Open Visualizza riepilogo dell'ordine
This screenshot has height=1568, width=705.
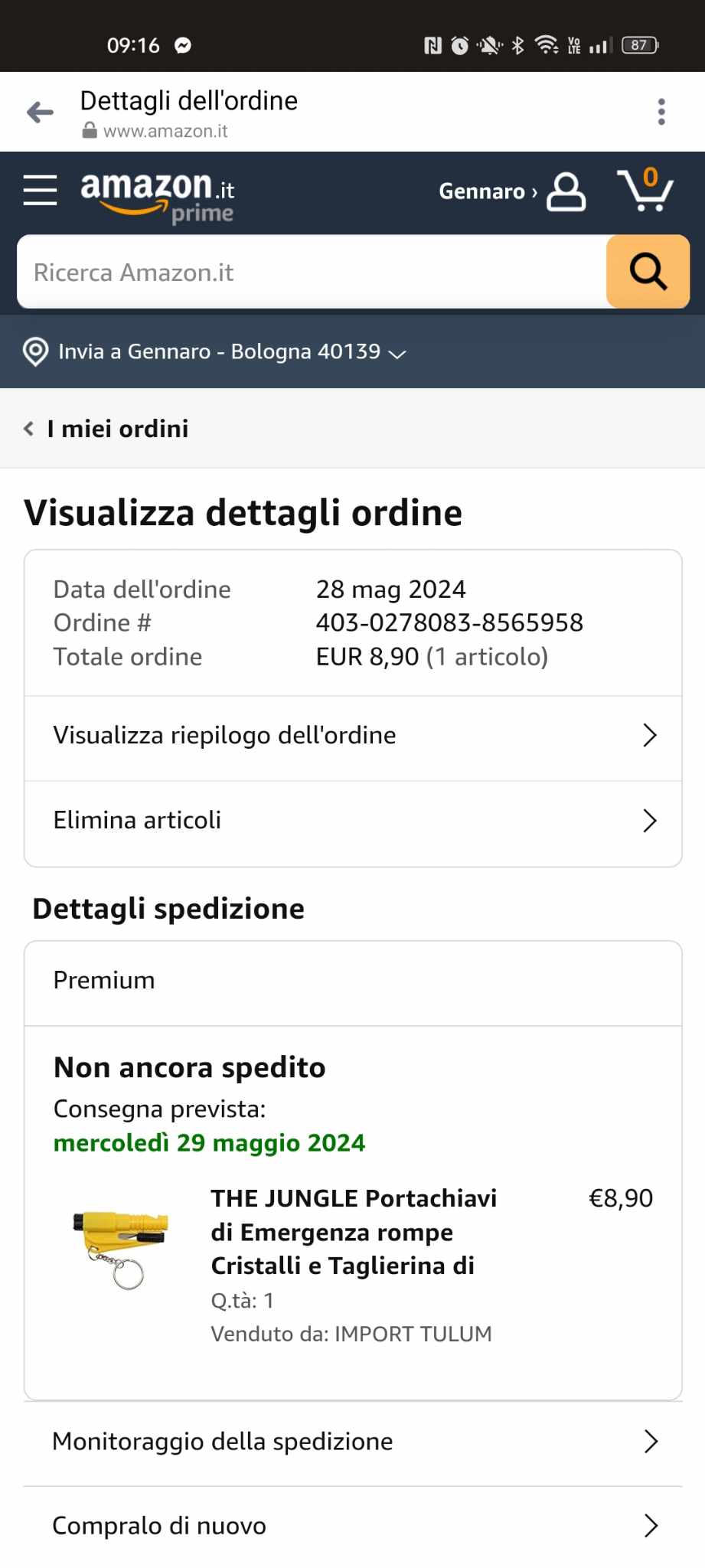click(x=353, y=735)
